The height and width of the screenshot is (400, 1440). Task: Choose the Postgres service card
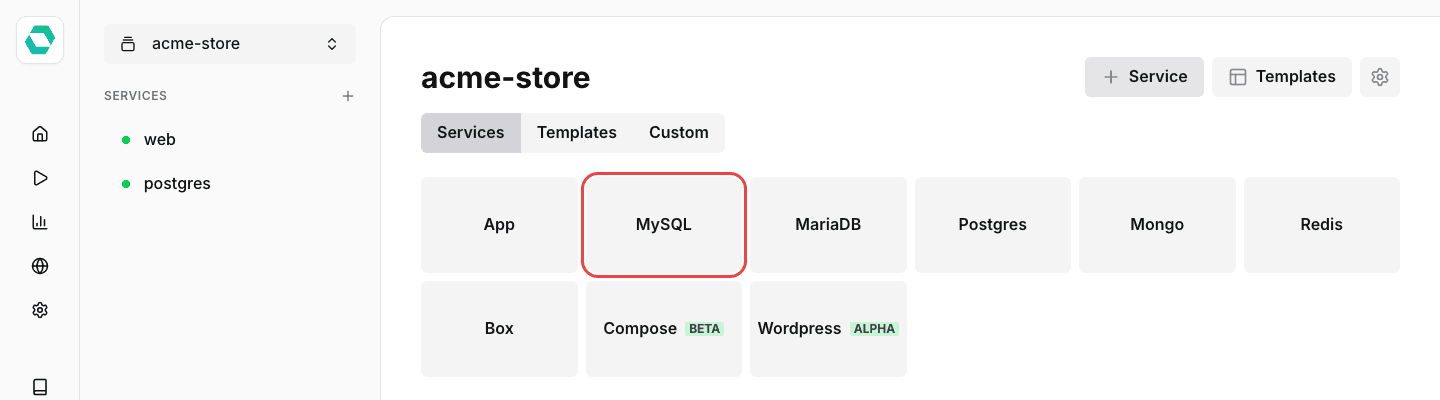pos(993,225)
